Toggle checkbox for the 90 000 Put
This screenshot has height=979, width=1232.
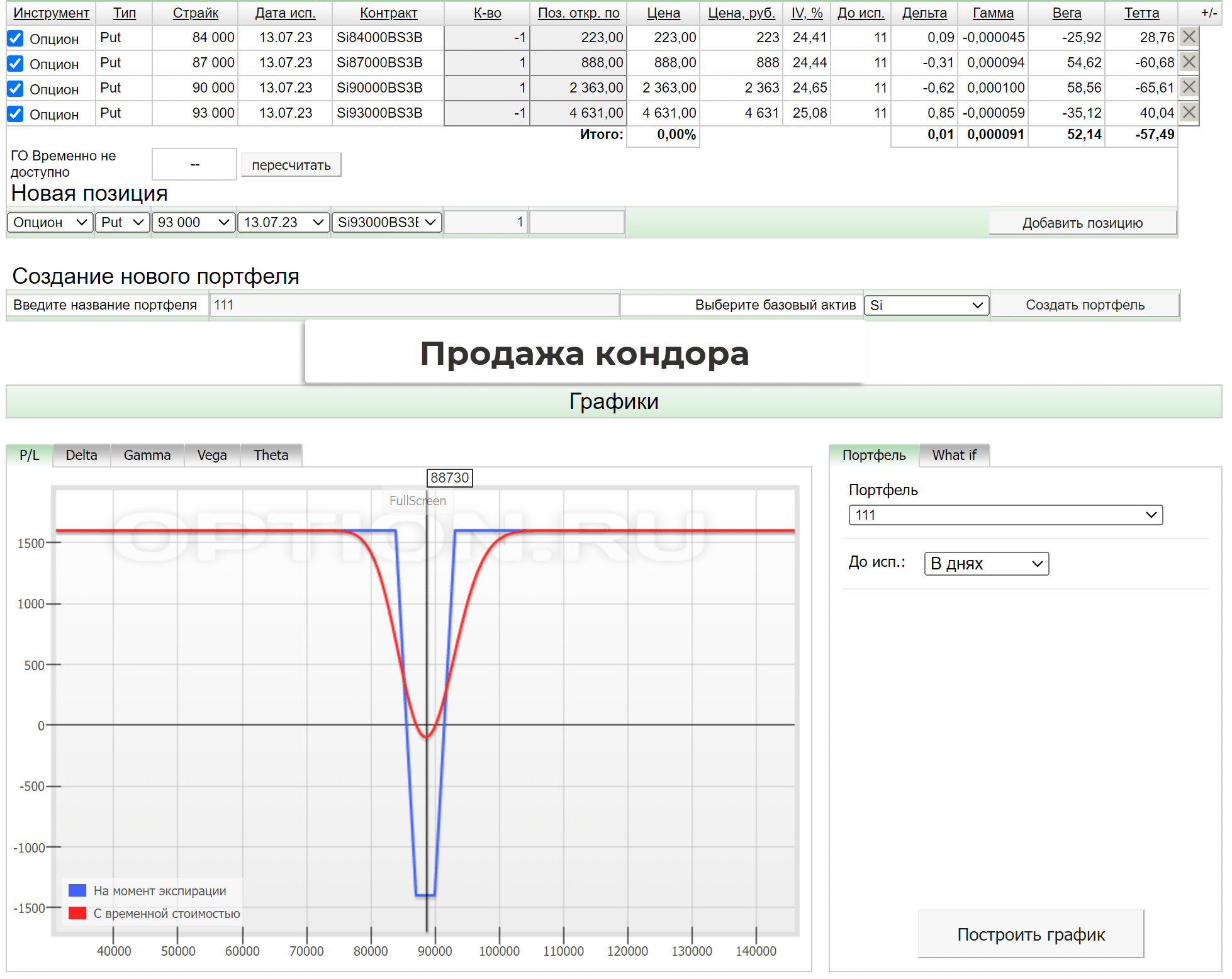click(x=16, y=89)
